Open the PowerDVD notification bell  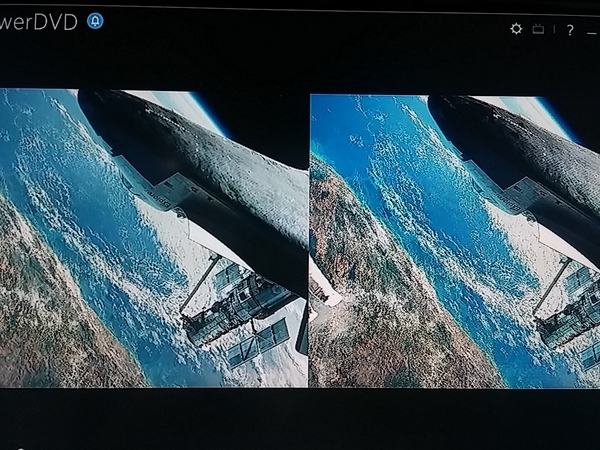click(95, 21)
